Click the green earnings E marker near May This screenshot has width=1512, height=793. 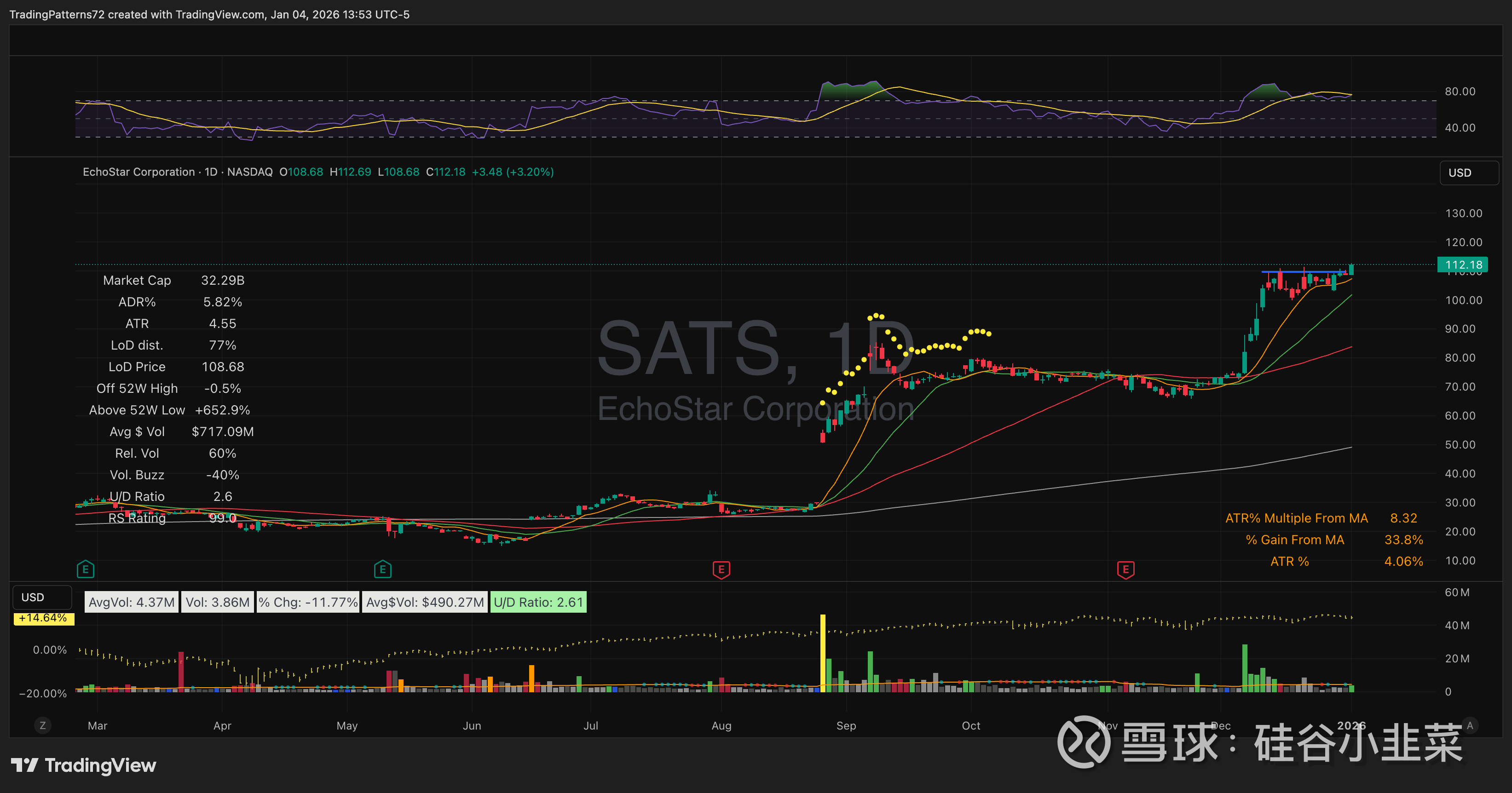(x=383, y=569)
